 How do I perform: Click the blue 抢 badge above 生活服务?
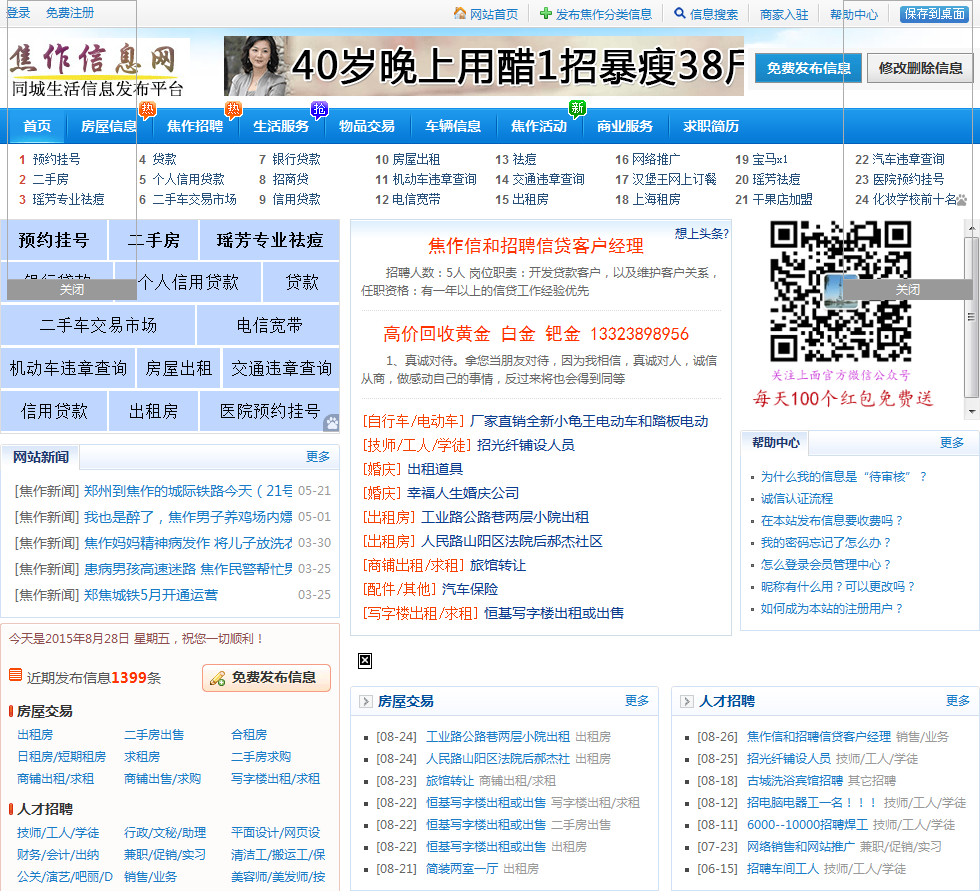click(x=319, y=110)
